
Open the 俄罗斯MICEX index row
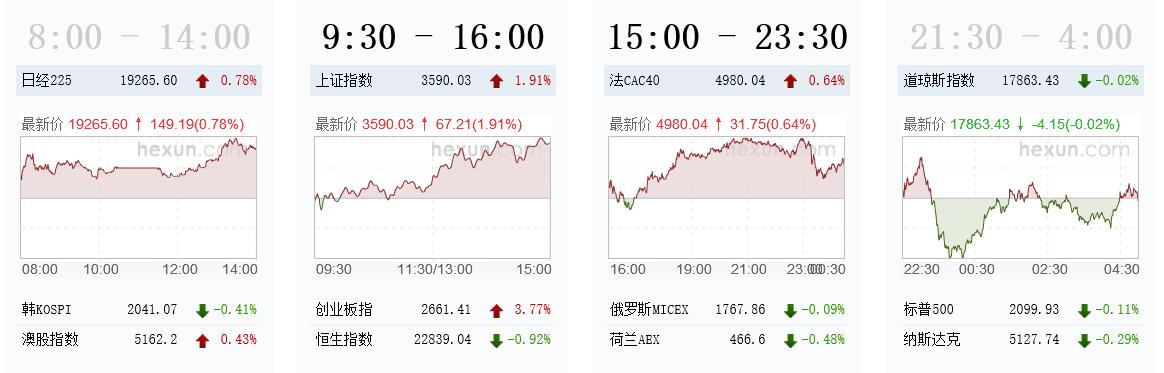727,310
